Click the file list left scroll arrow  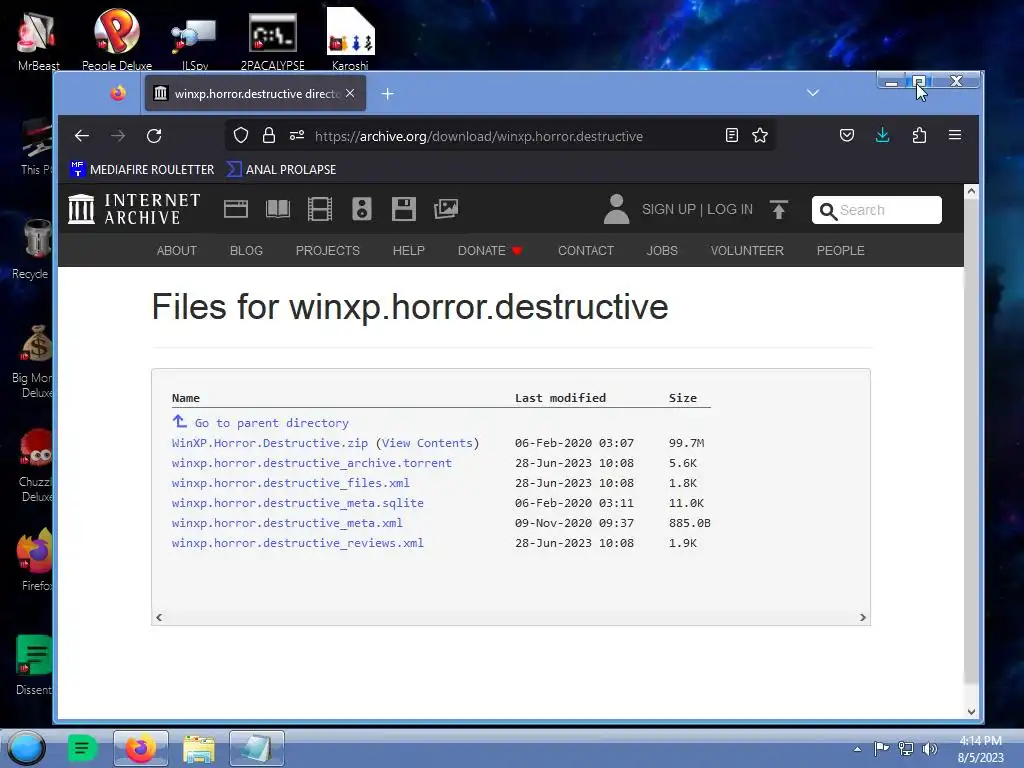(x=159, y=617)
